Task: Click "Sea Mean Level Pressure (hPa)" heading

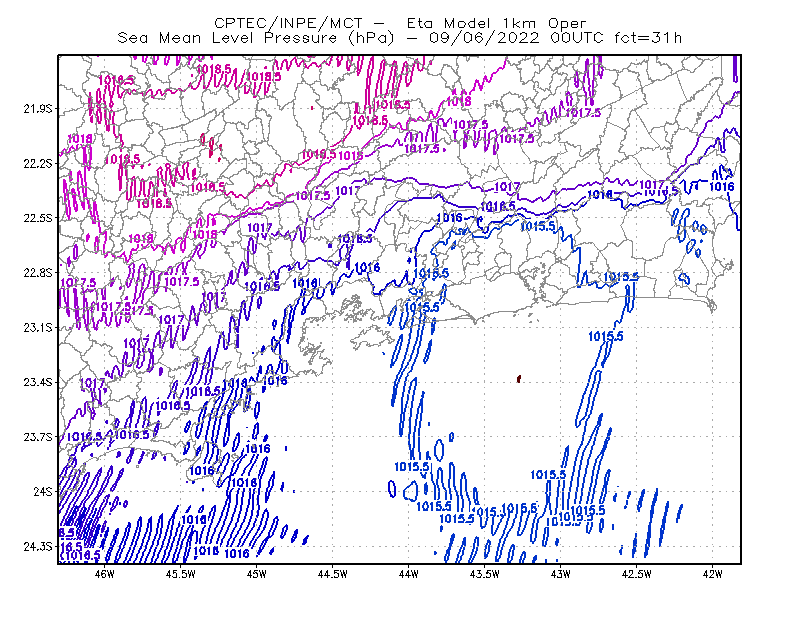Action: (x=256, y=38)
